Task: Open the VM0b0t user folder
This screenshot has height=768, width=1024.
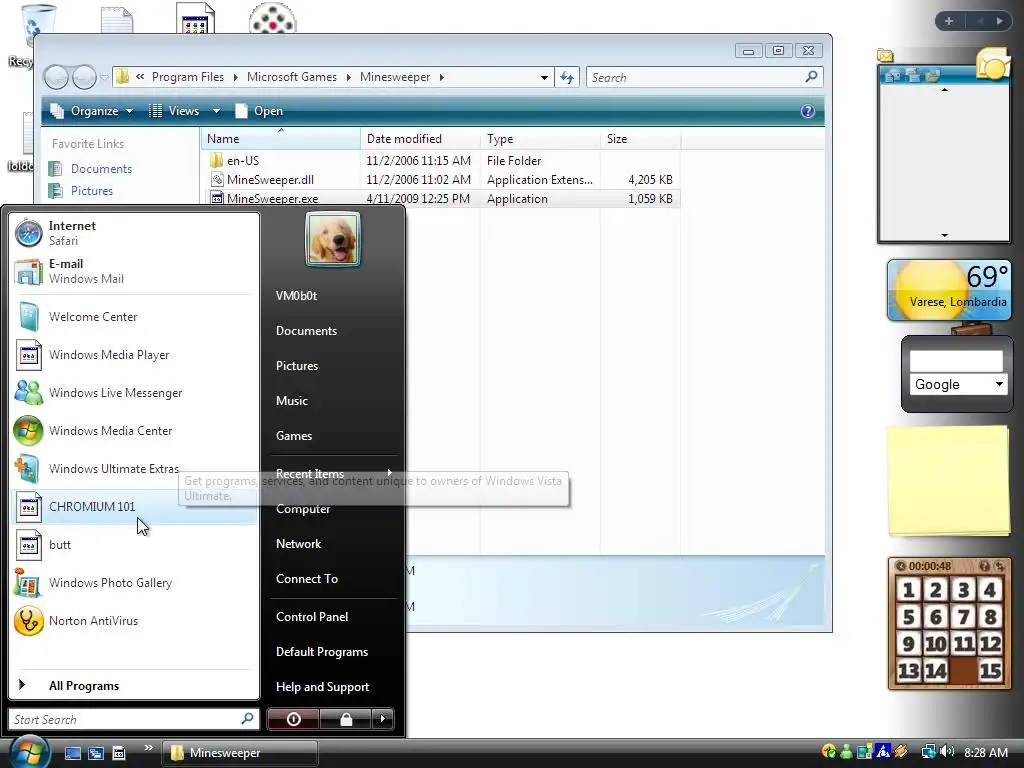Action: (334, 296)
